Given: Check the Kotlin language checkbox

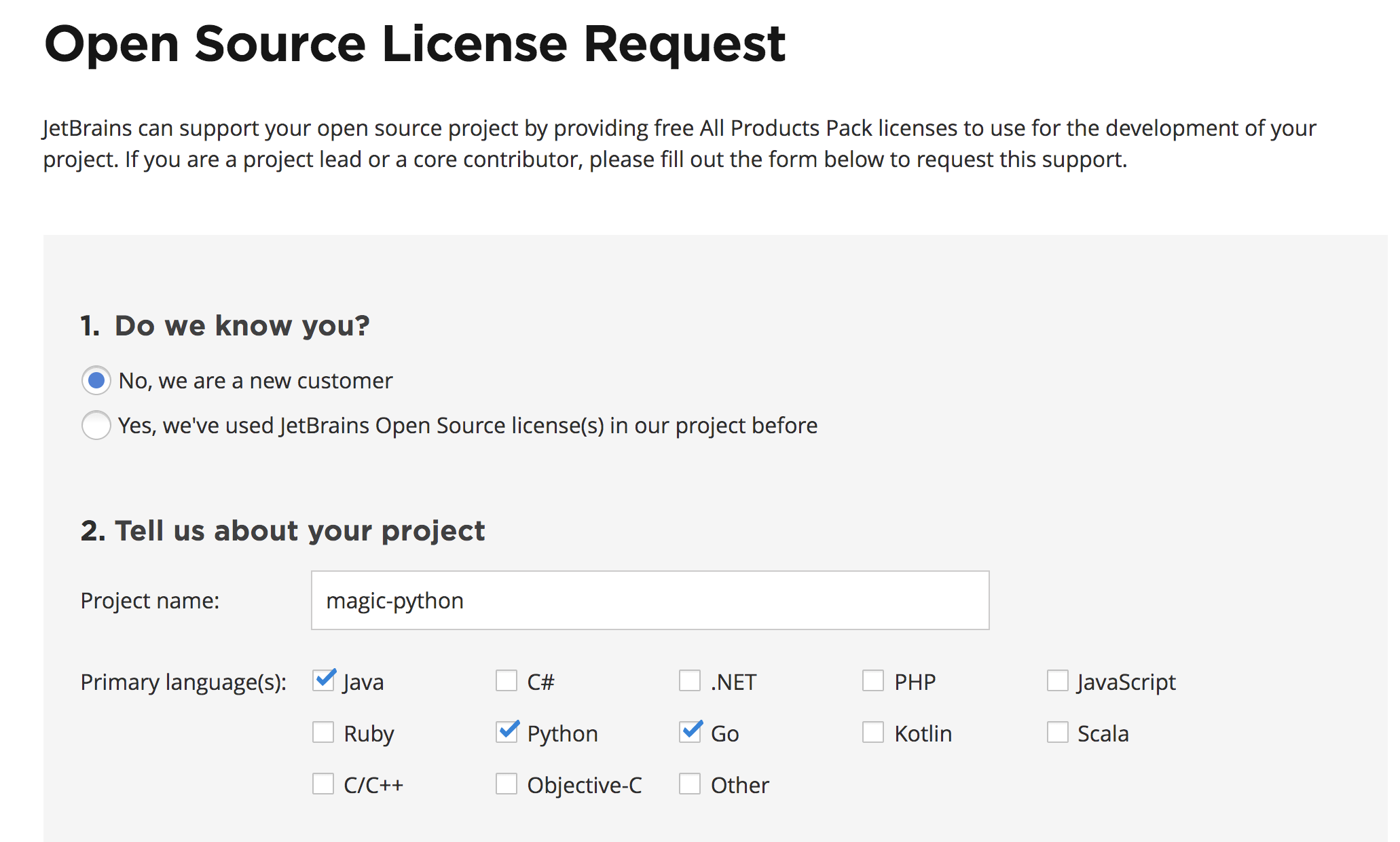Looking at the screenshot, I should point(873,732).
